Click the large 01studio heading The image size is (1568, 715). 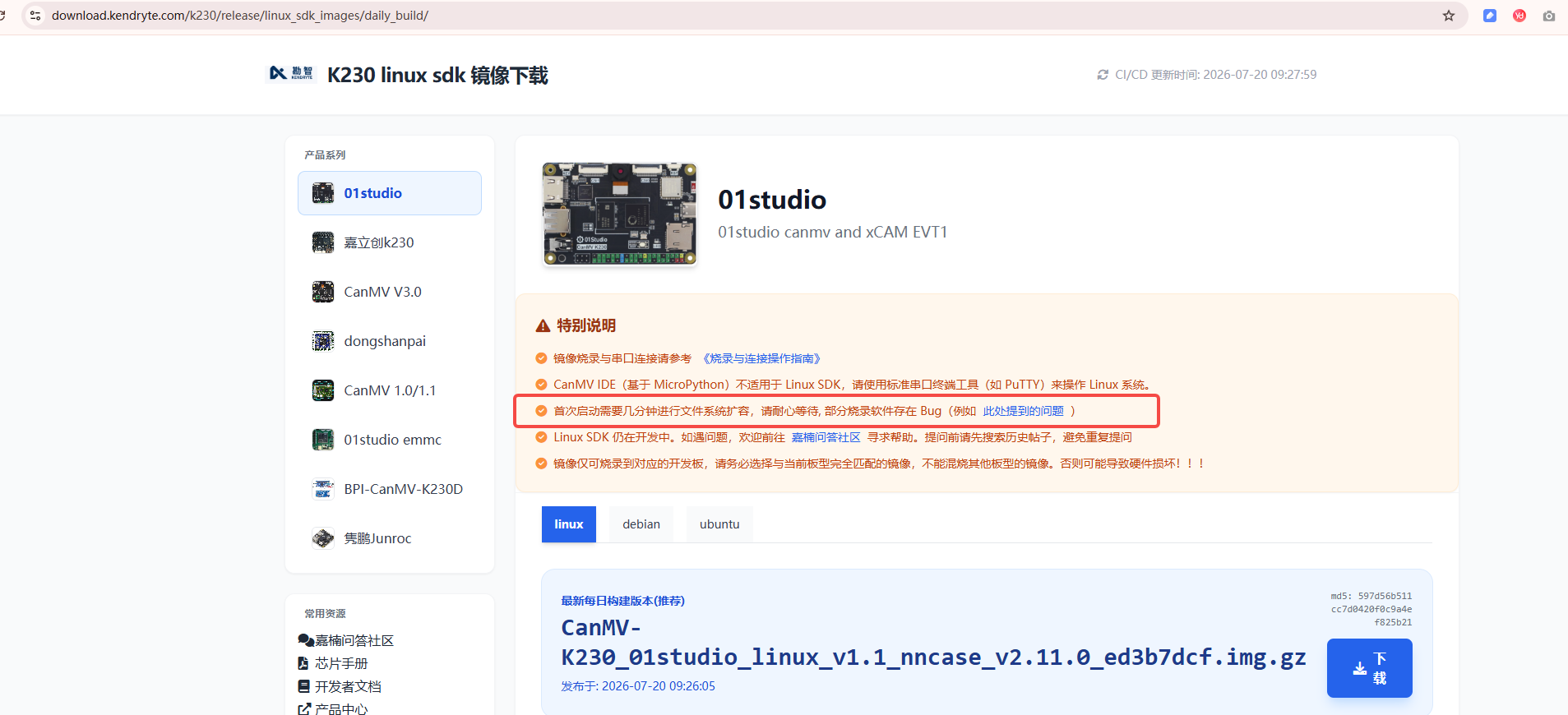click(x=772, y=200)
